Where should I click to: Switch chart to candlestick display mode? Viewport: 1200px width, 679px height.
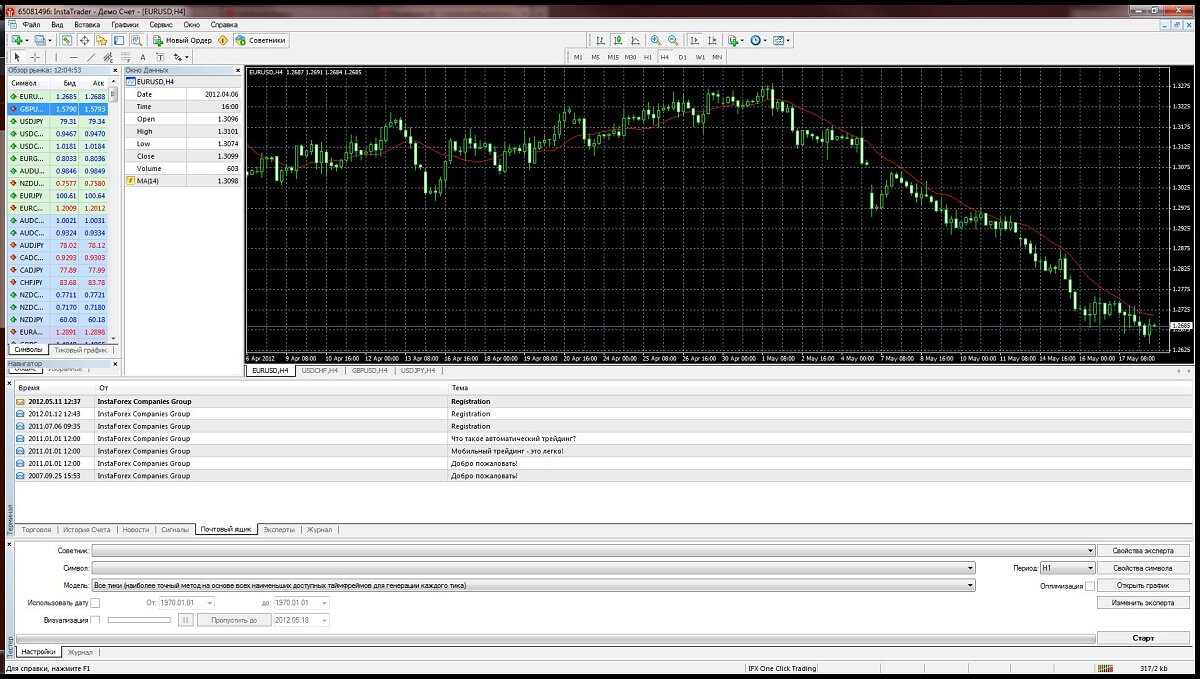[617, 41]
